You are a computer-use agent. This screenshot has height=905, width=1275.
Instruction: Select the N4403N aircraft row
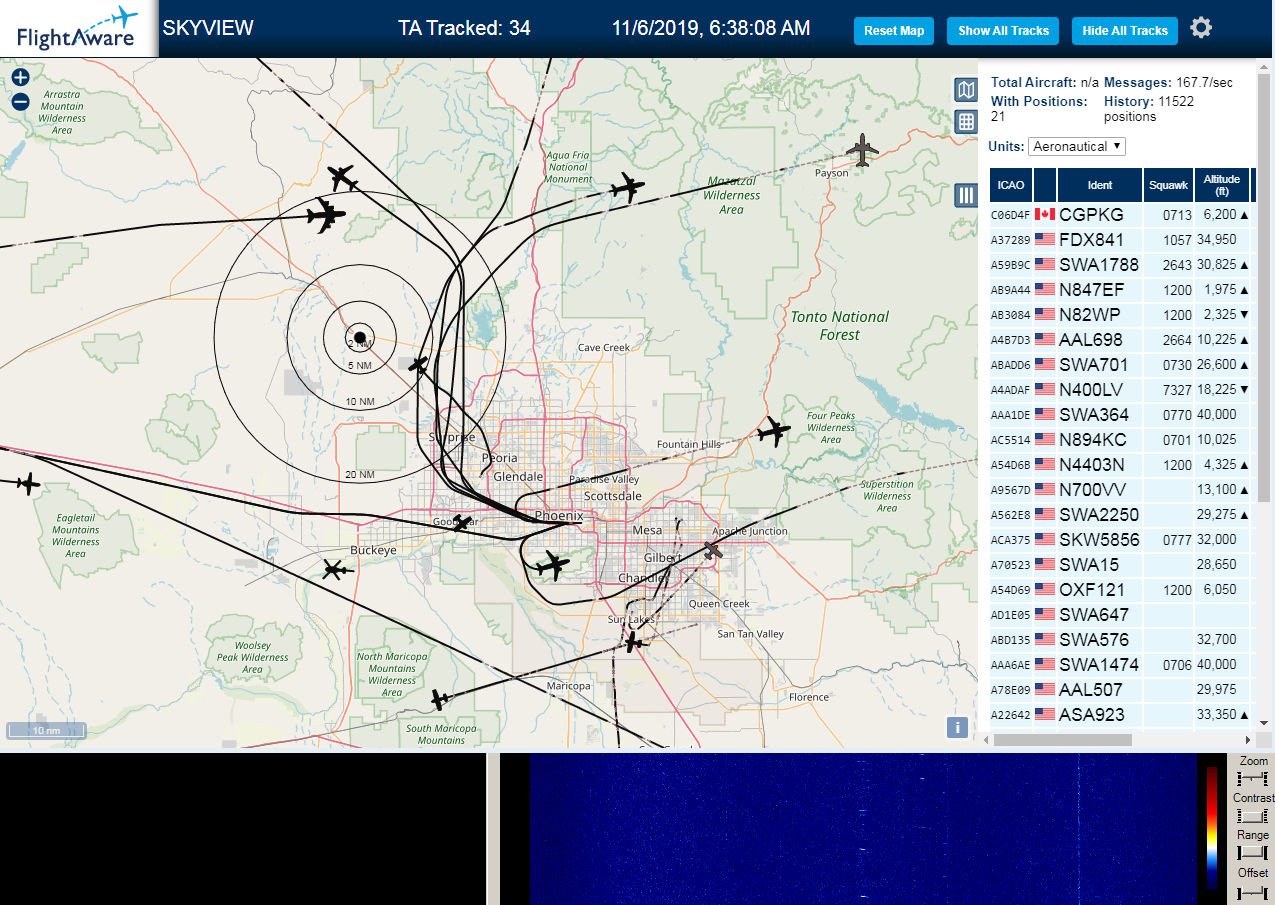click(x=1120, y=464)
